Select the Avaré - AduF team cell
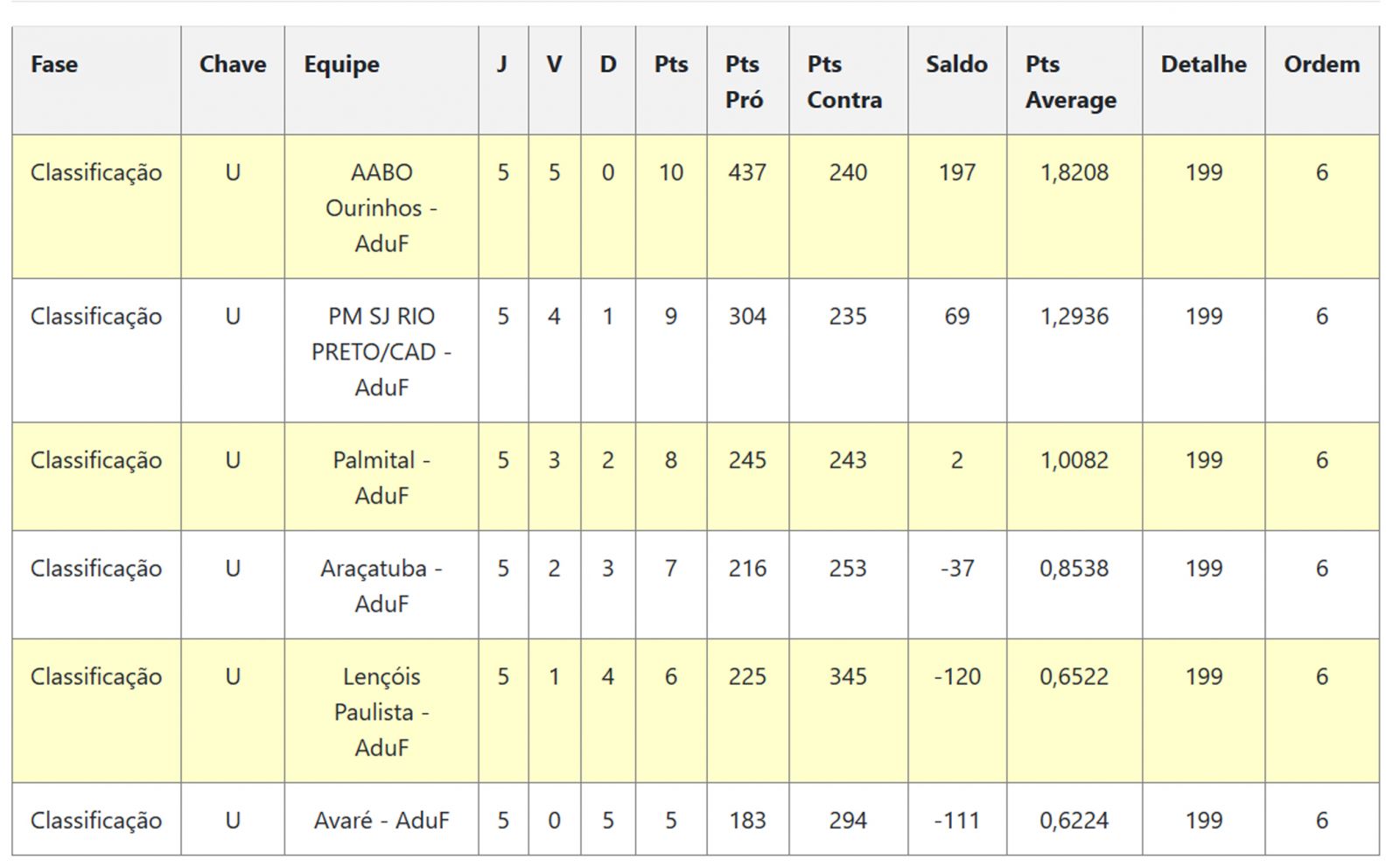The height and width of the screenshot is (867, 1400). click(381, 820)
